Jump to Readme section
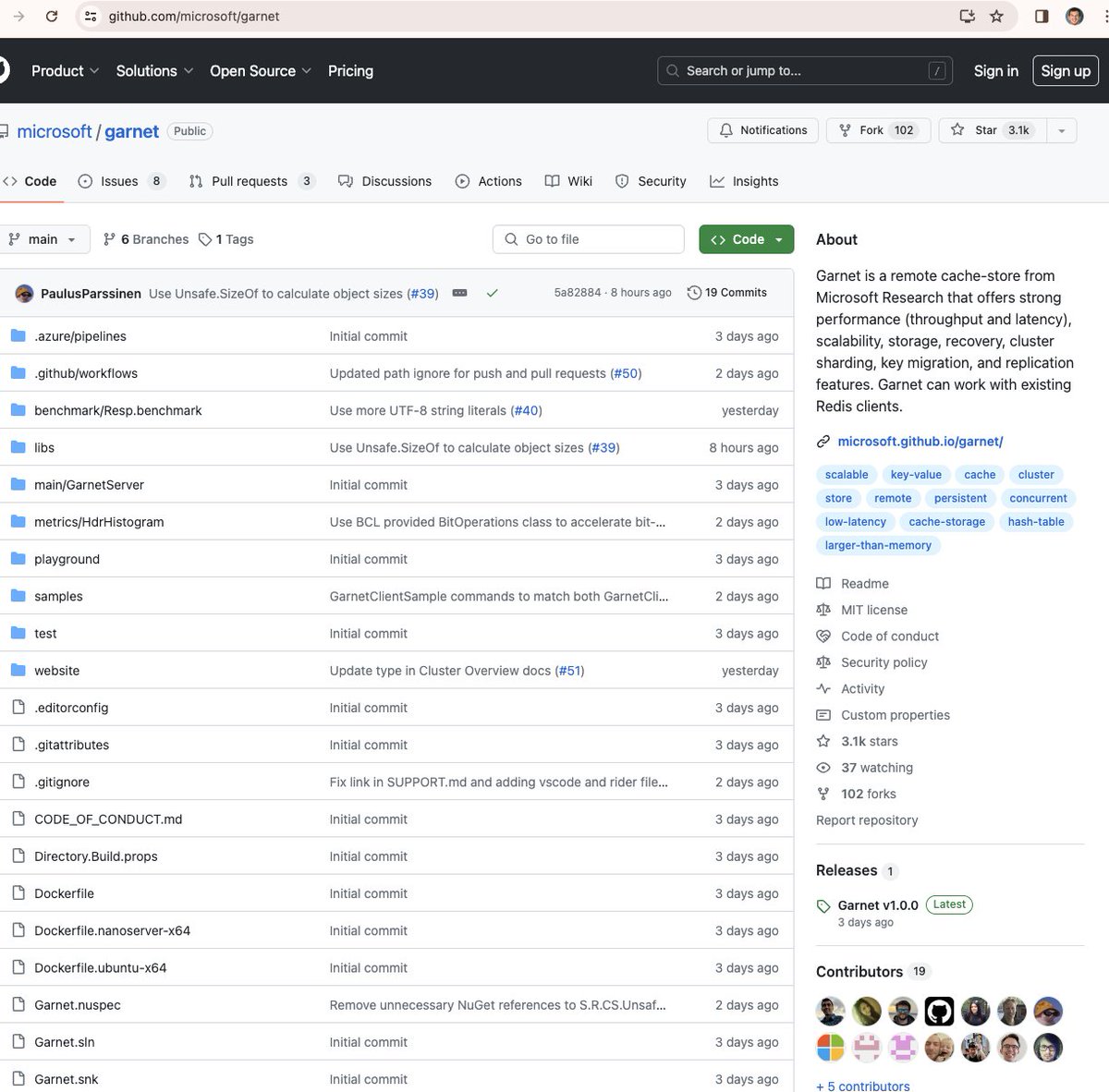1109x1092 pixels. coord(865,584)
